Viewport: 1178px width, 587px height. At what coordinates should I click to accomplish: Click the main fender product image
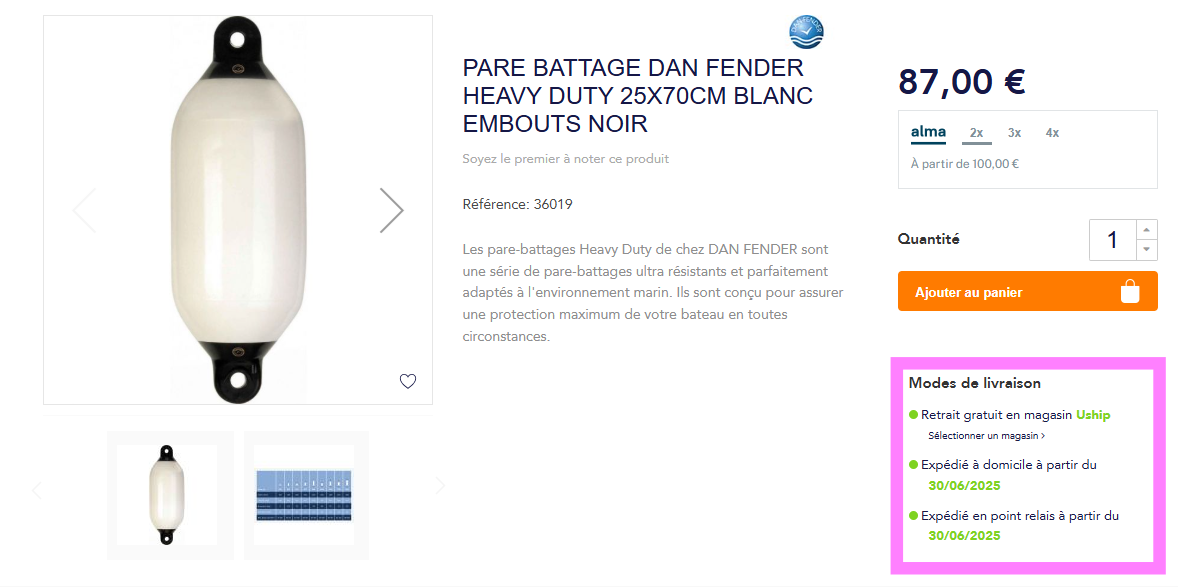[x=237, y=210]
